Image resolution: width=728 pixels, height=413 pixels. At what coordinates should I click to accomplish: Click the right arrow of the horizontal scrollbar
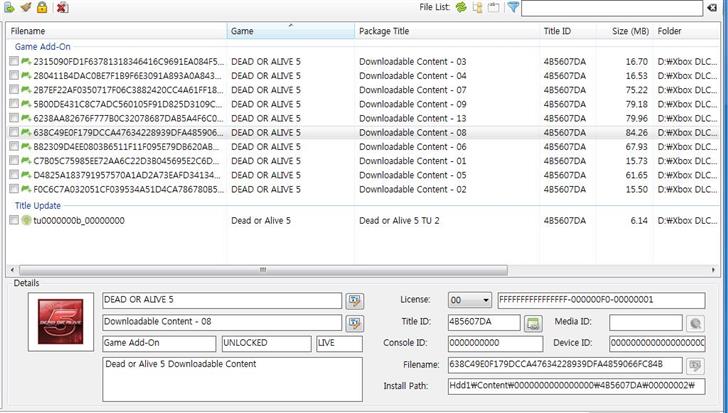click(x=713, y=270)
